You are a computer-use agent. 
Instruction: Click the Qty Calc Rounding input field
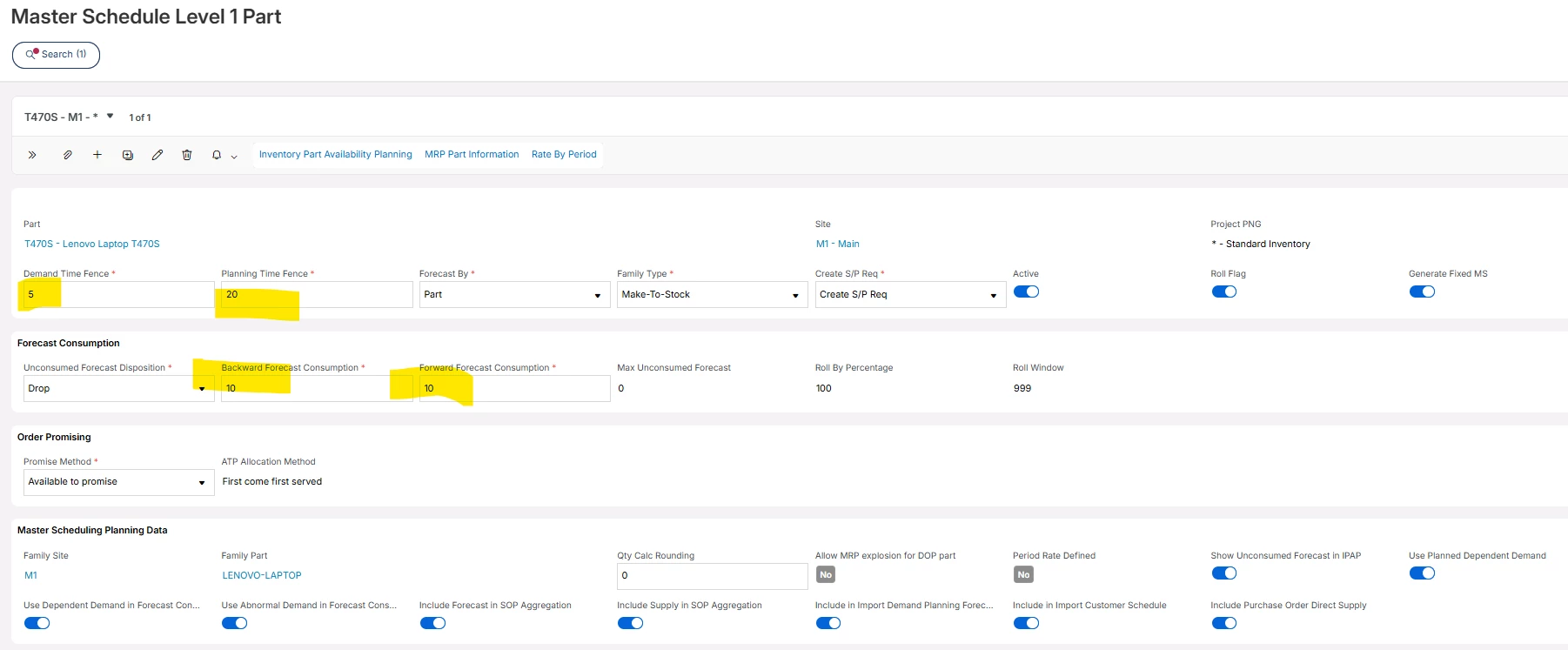pyautogui.click(x=711, y=575)
